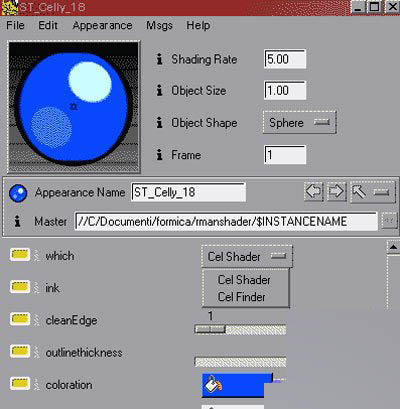Toggle the yellow button beside which
Screen dimensions: 400x409
click(20, 255)
